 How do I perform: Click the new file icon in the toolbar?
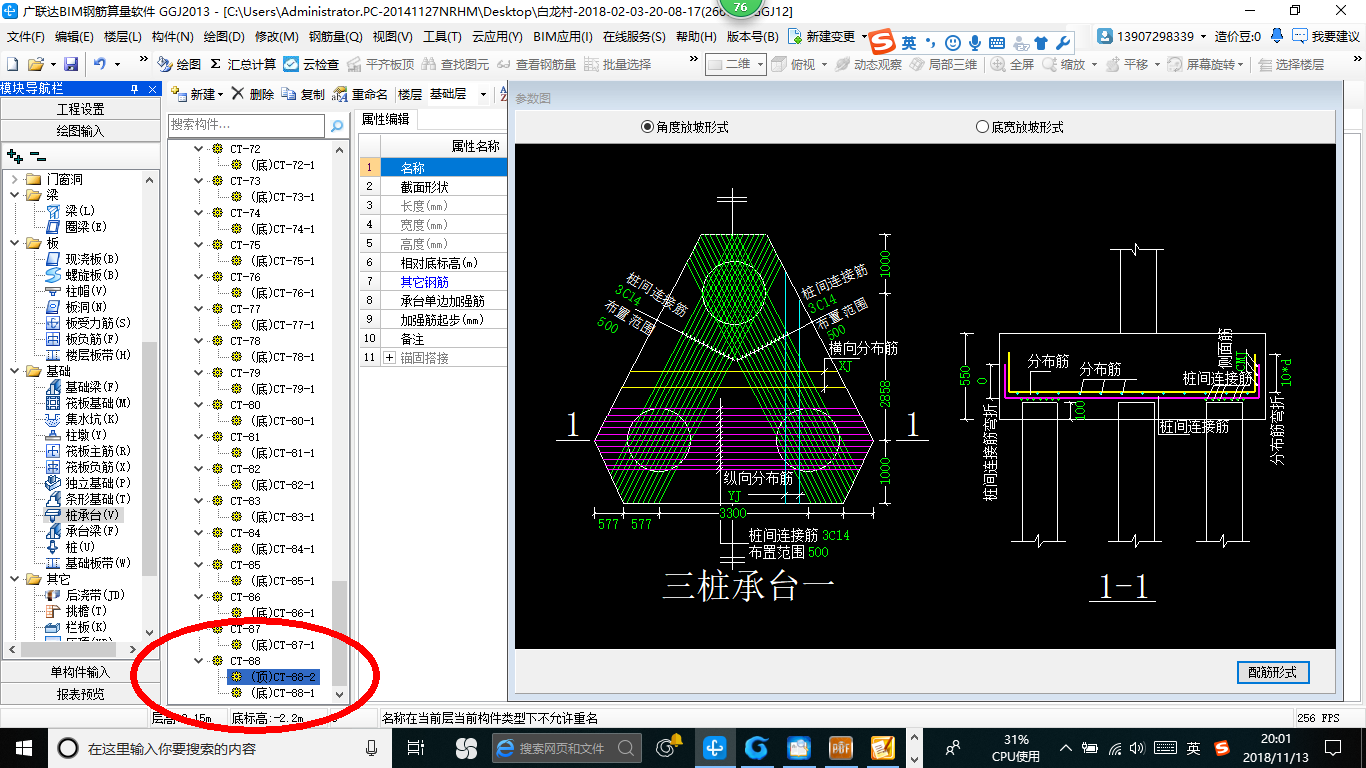click(11, 64)
